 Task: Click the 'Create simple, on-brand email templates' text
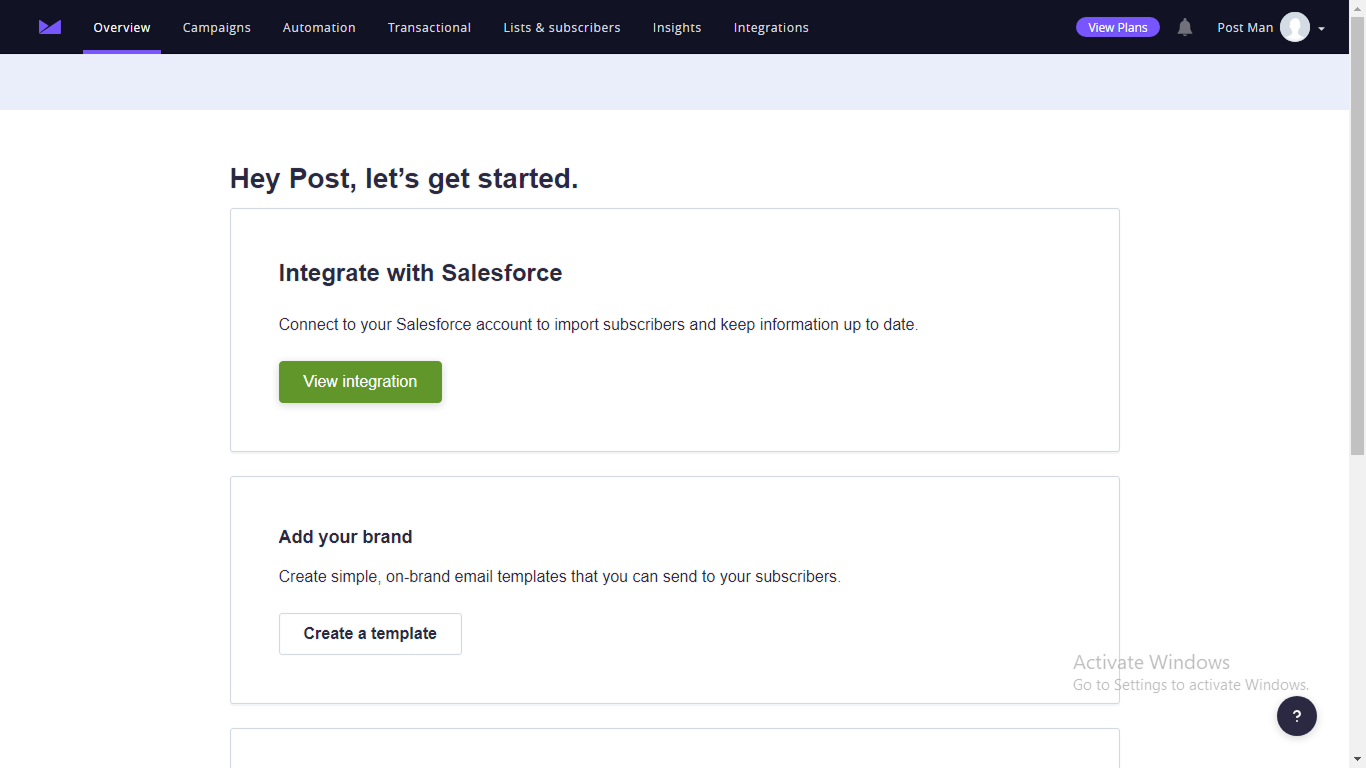[x=559, y=577]
